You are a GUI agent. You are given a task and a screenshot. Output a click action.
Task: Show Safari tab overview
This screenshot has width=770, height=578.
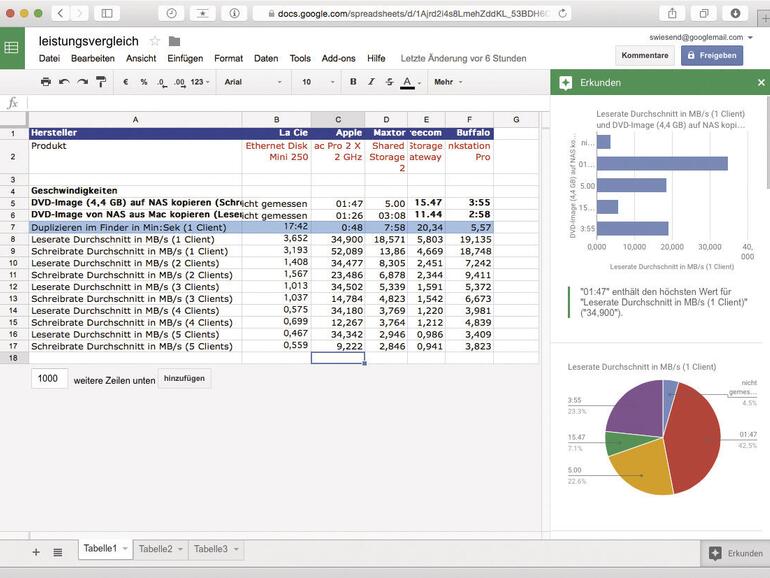click(704, 13)
